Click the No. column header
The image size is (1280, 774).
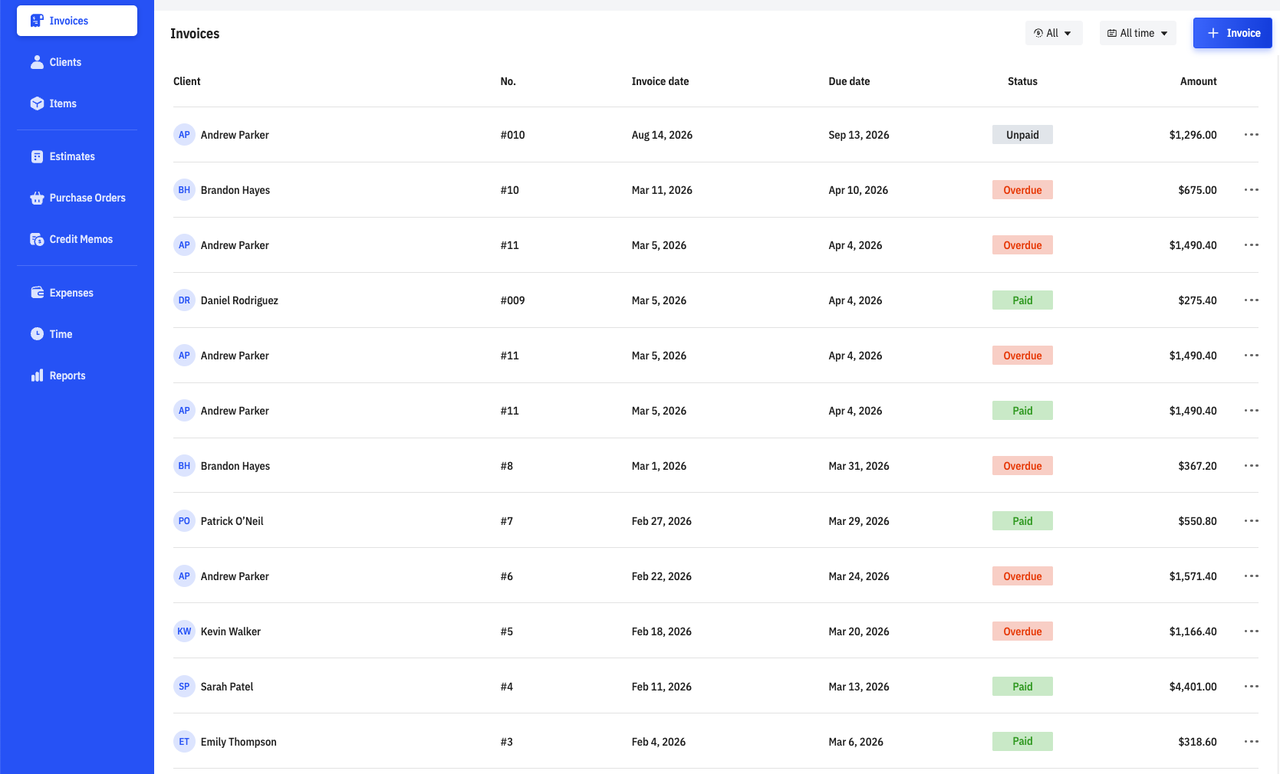(x=508, y=82)
